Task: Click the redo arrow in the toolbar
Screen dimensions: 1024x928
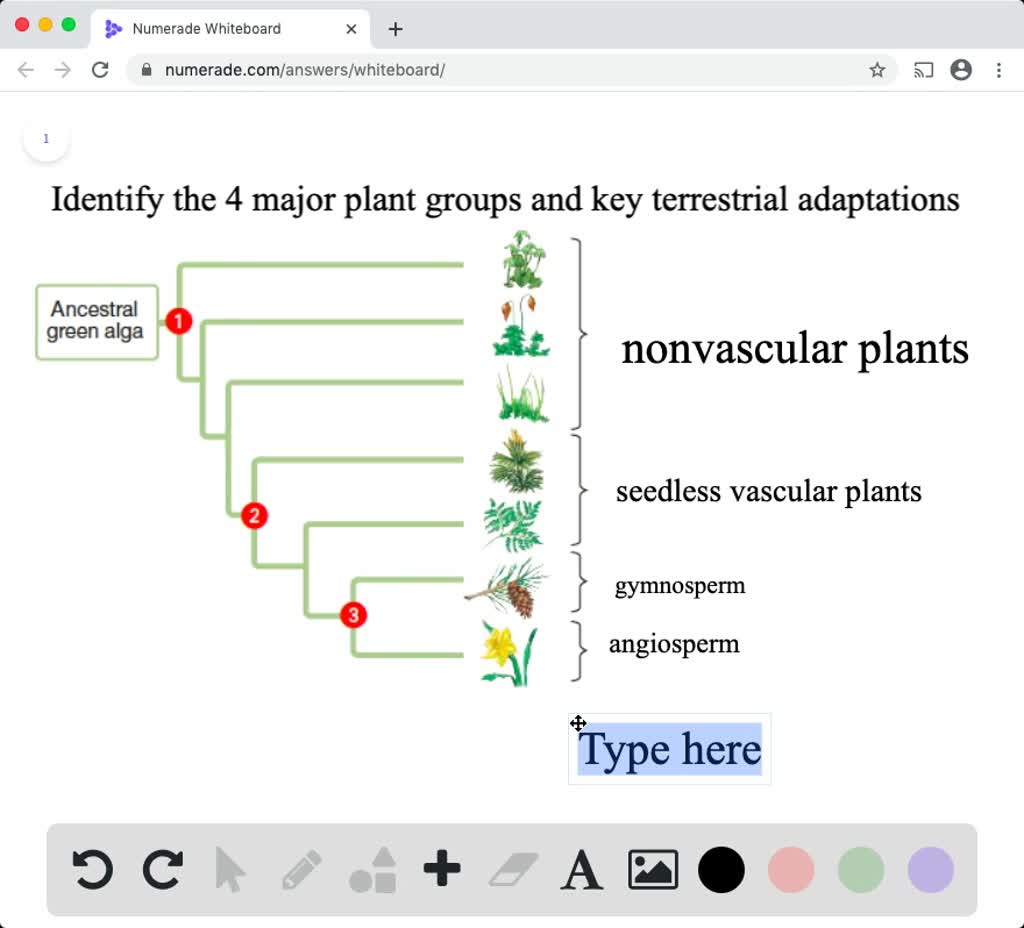Action: (x=163, y=869)
